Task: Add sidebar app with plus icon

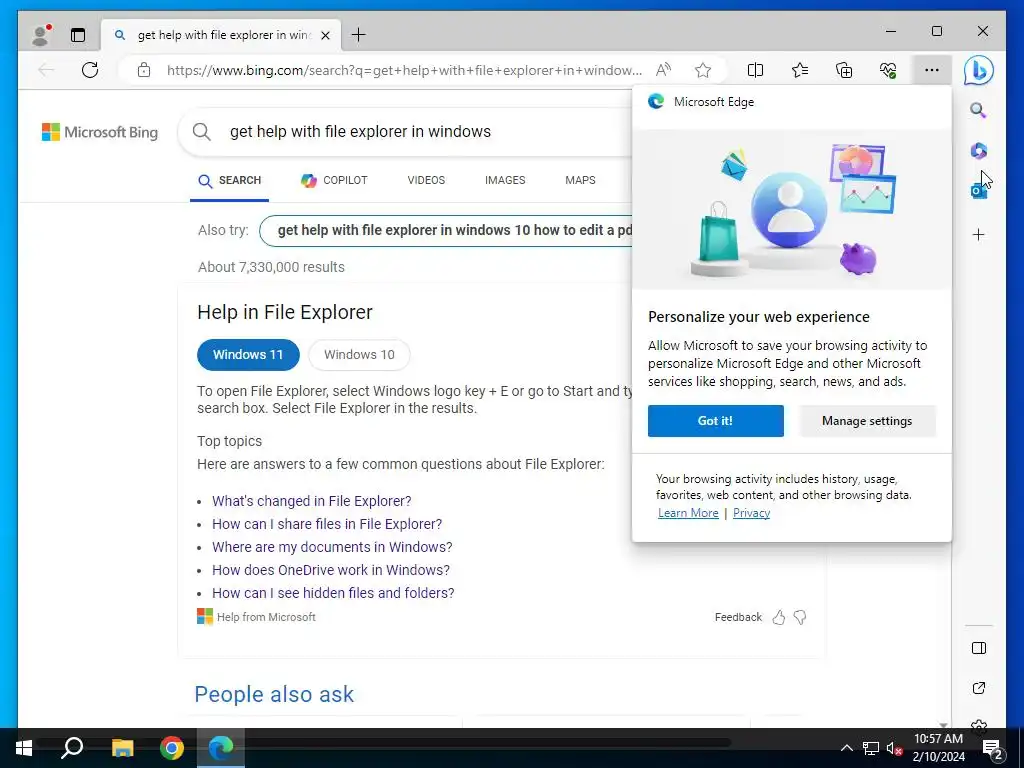Action: [978, 234]
